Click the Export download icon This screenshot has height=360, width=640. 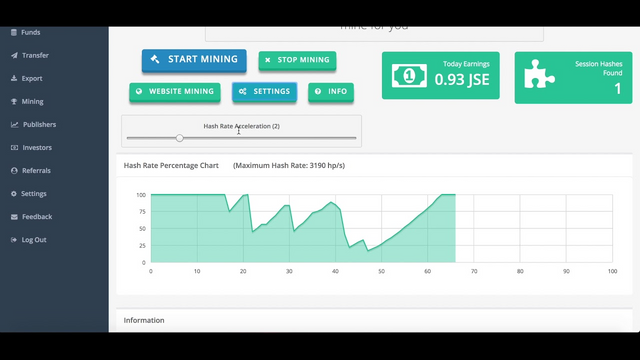click(x=14, y=78)
